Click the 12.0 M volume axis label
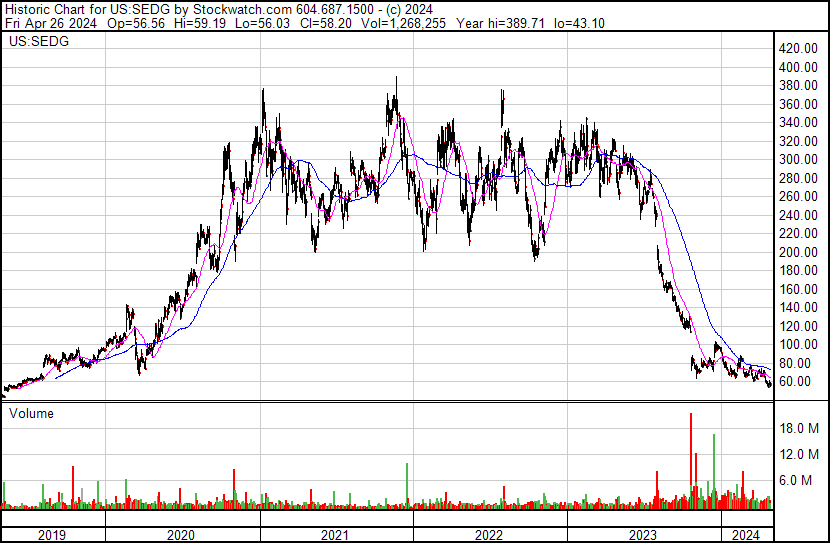 [800, 455]
